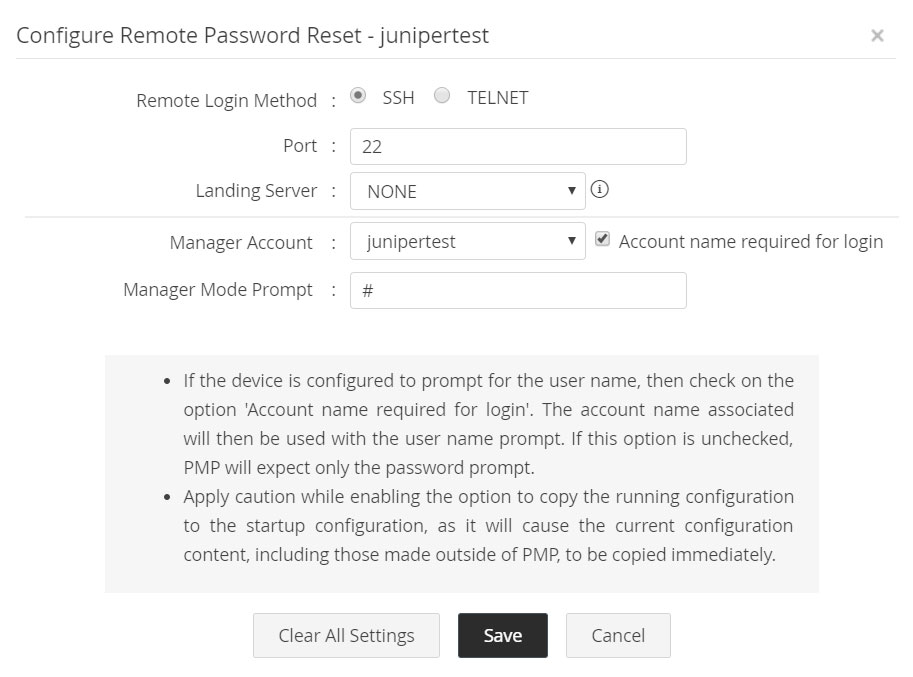
Task: Click the Cancel button
Action: (617, 635)
